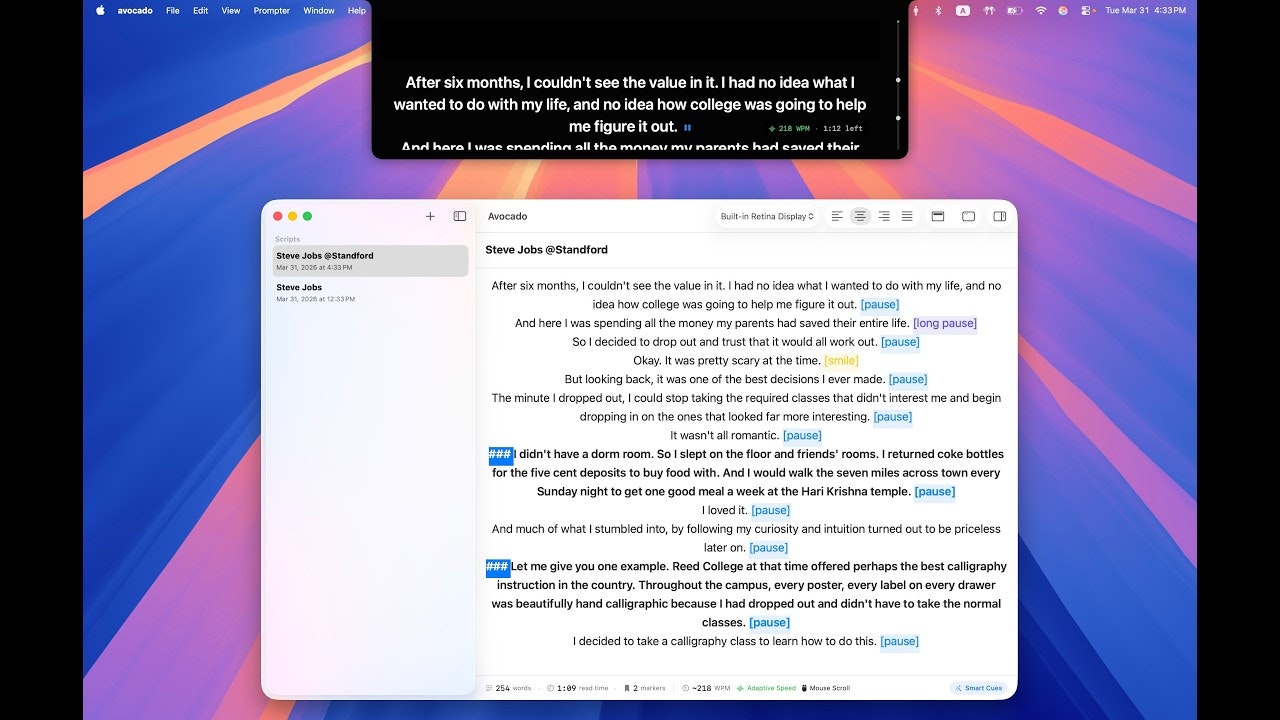Screen dimensions: 1280x720
Task: Toggle the sidebar visibility icon
Action: pyautogui.click(x=460, y=216)
